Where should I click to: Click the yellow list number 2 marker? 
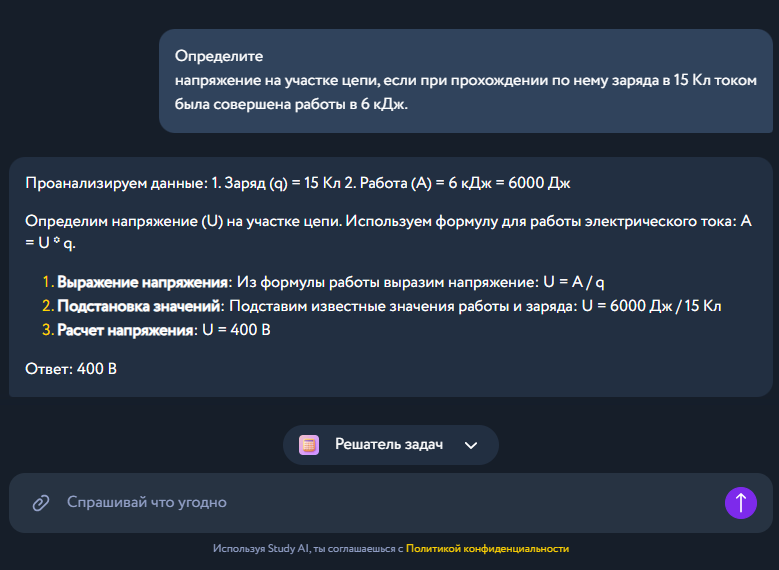[47, 306]
